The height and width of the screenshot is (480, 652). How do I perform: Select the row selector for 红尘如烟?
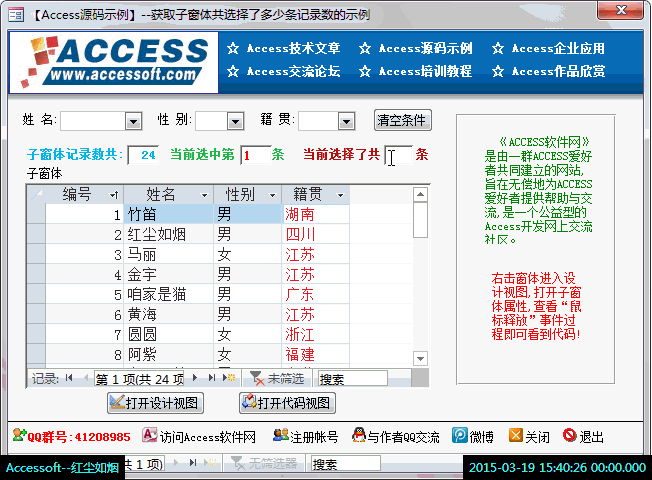click(36, 234)
